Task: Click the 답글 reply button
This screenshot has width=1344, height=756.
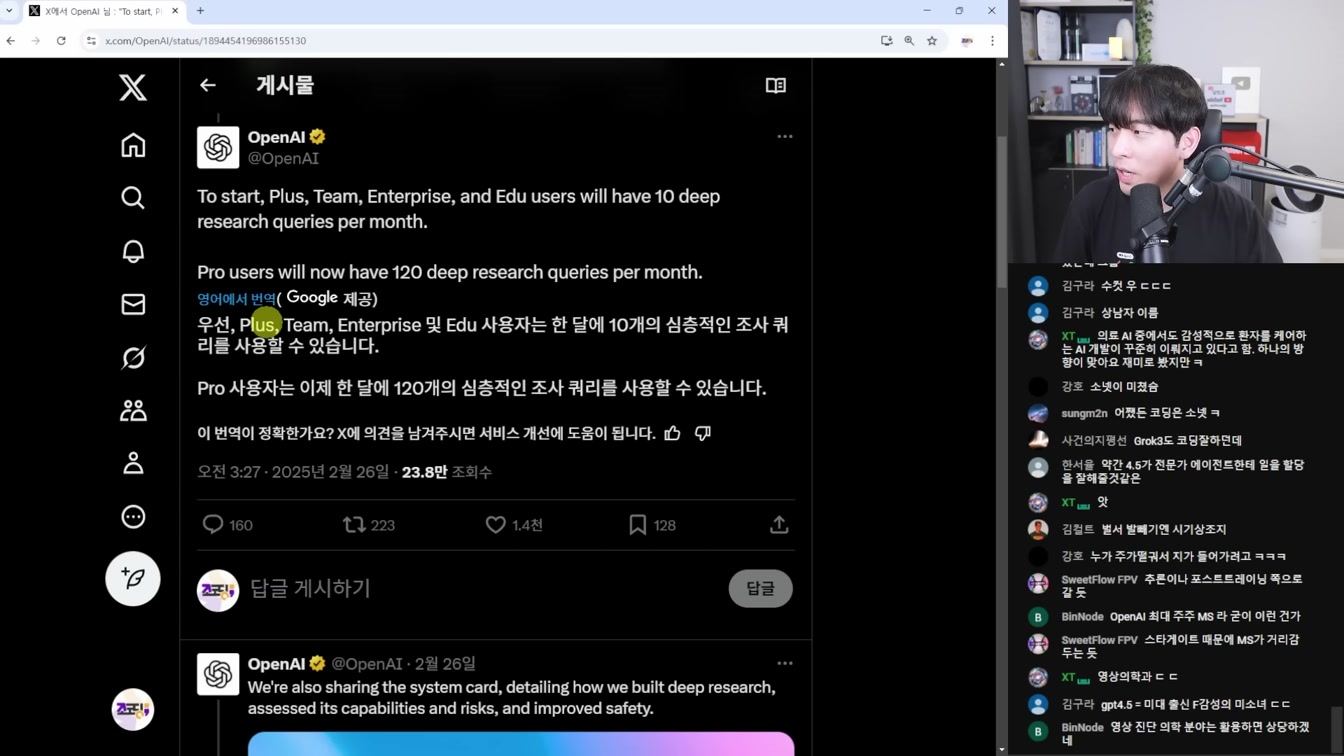Action: point(760,589)
